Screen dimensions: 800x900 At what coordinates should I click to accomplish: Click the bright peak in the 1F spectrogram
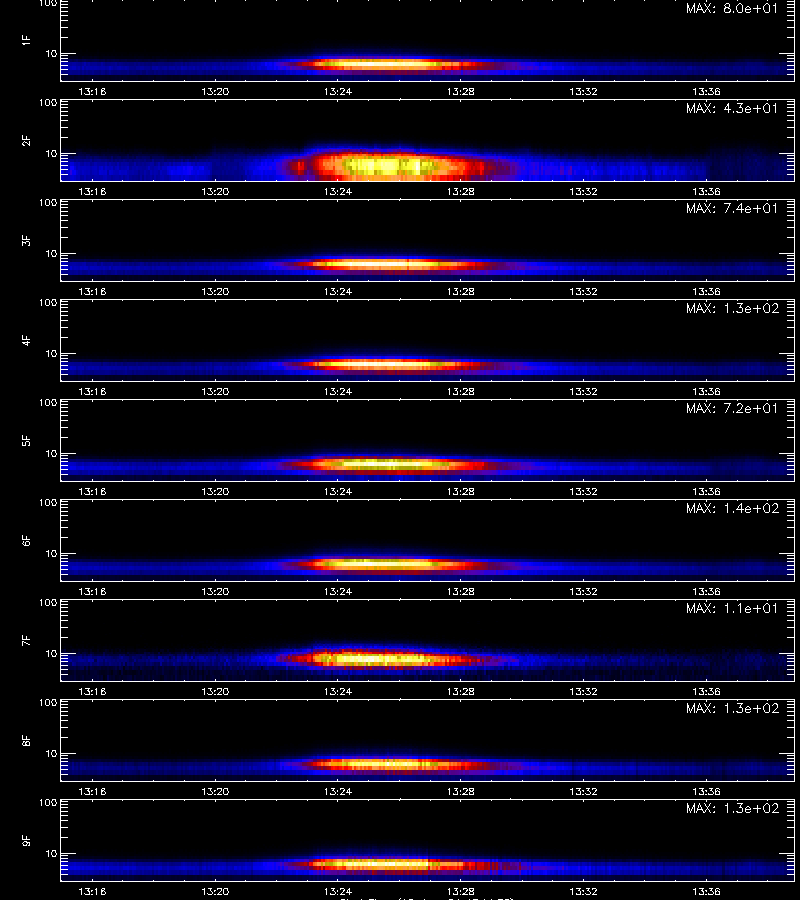click(376, 65)
